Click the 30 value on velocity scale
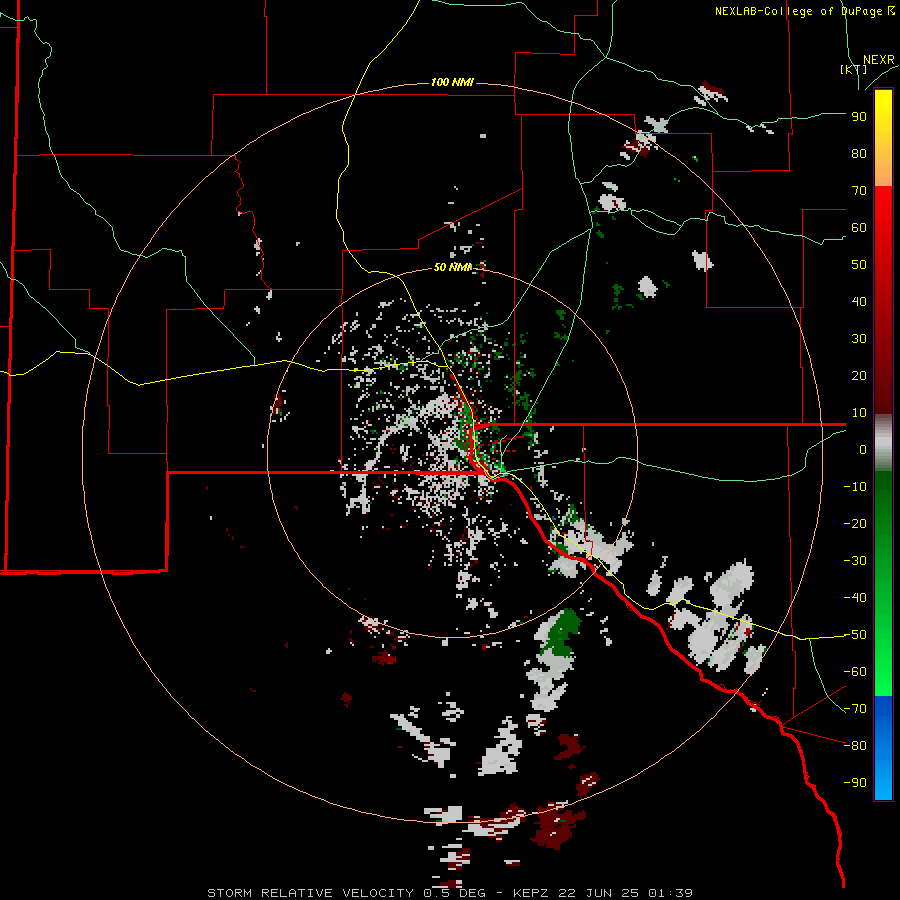The height and width of the screenshot is (900, 900). click(x=859, y=339)
